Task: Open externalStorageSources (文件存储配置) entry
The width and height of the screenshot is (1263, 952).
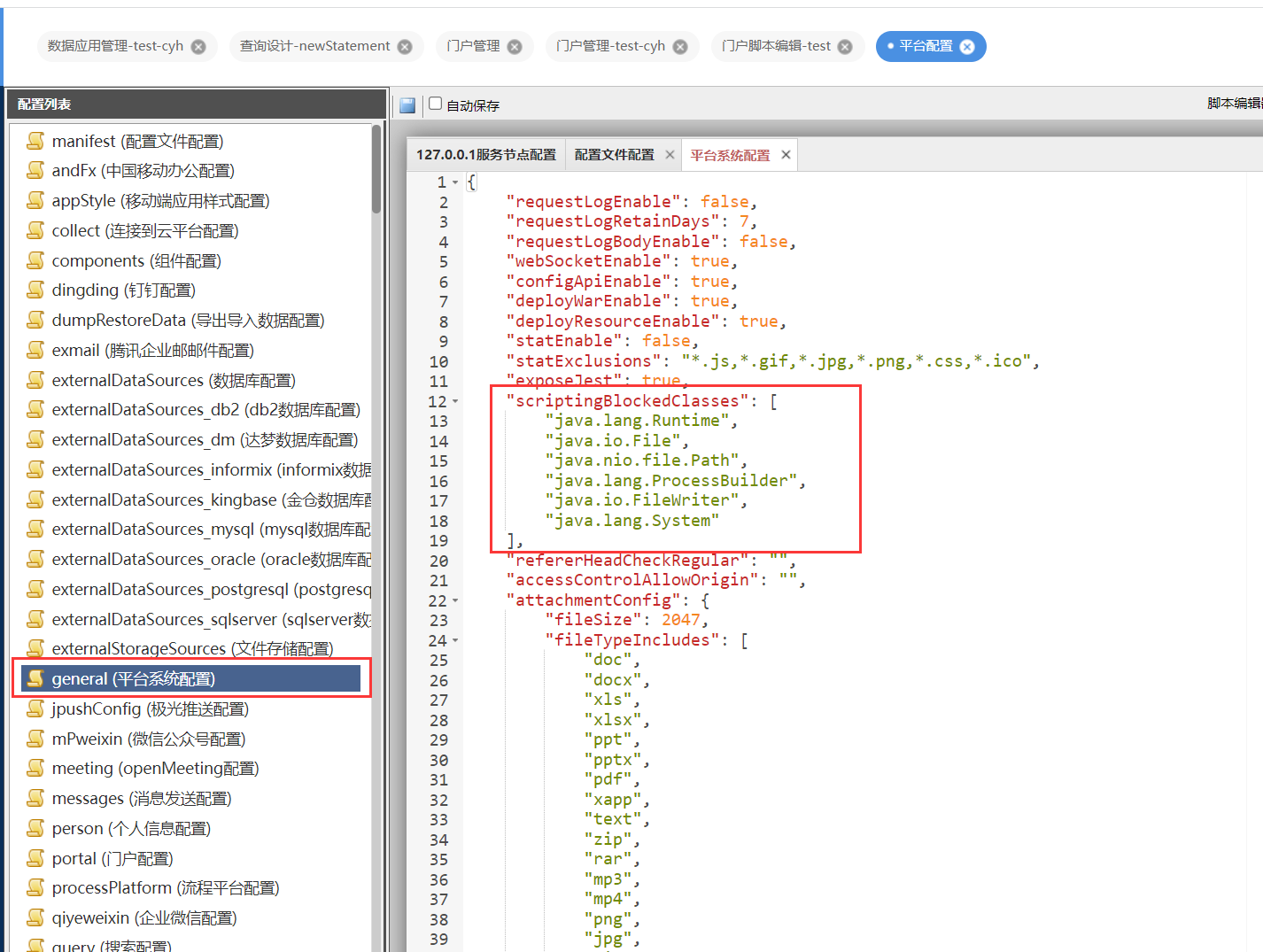Action: (x=192, y=648)
